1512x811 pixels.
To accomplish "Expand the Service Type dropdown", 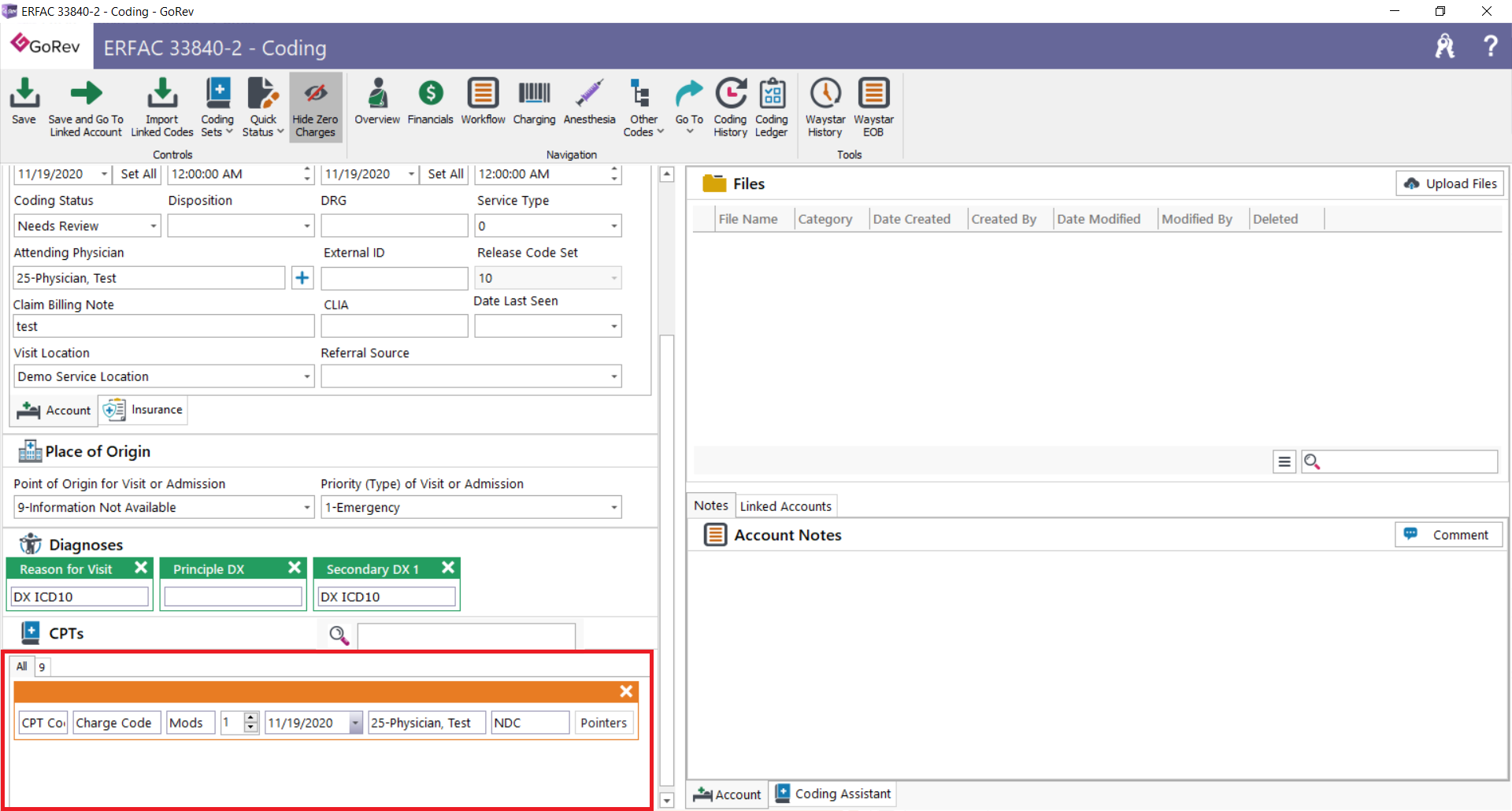I will pos(614,226).
